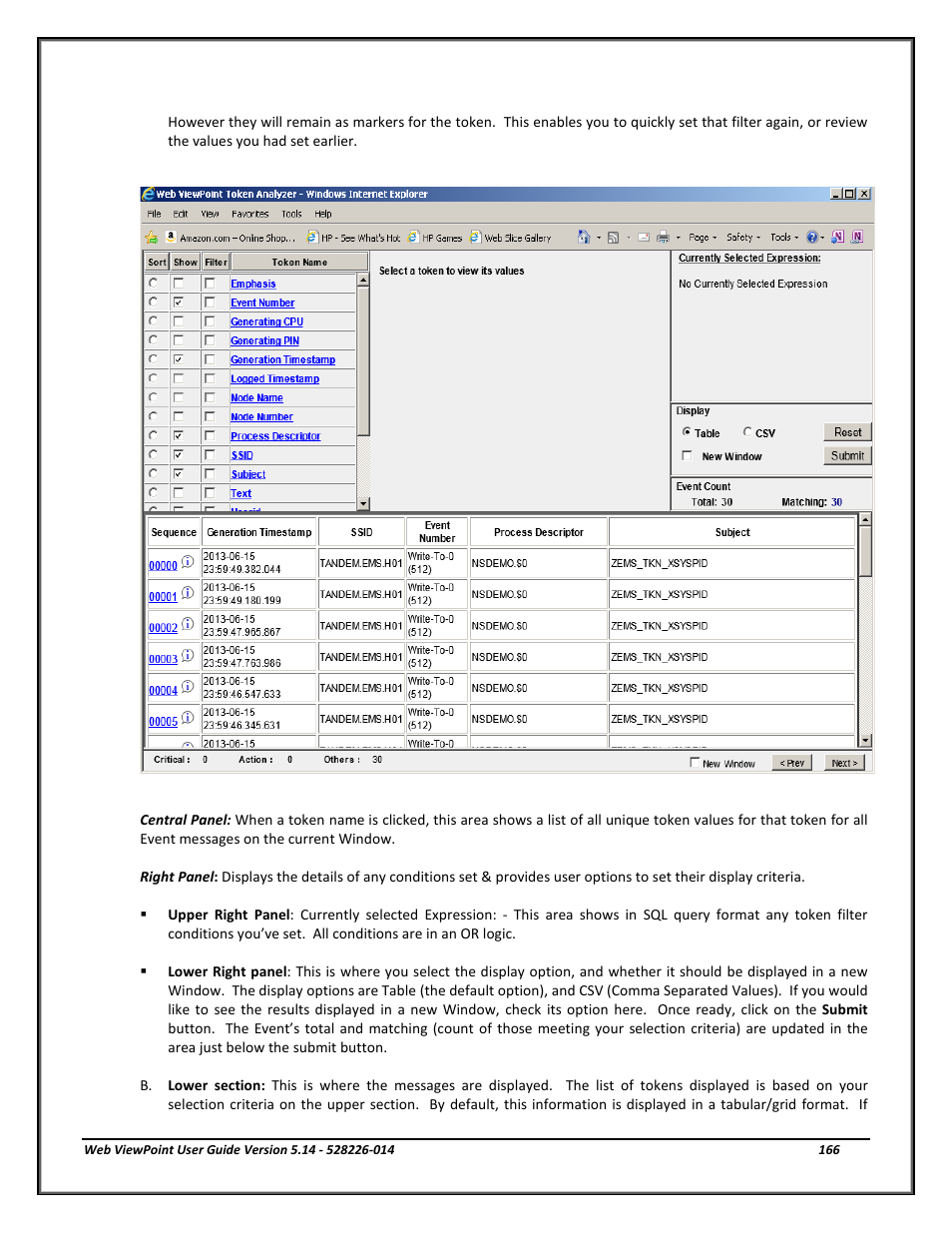The height and width of the screenshot is (1233, 952).
Task: Click the Next page button
Action: pos(844,763)
